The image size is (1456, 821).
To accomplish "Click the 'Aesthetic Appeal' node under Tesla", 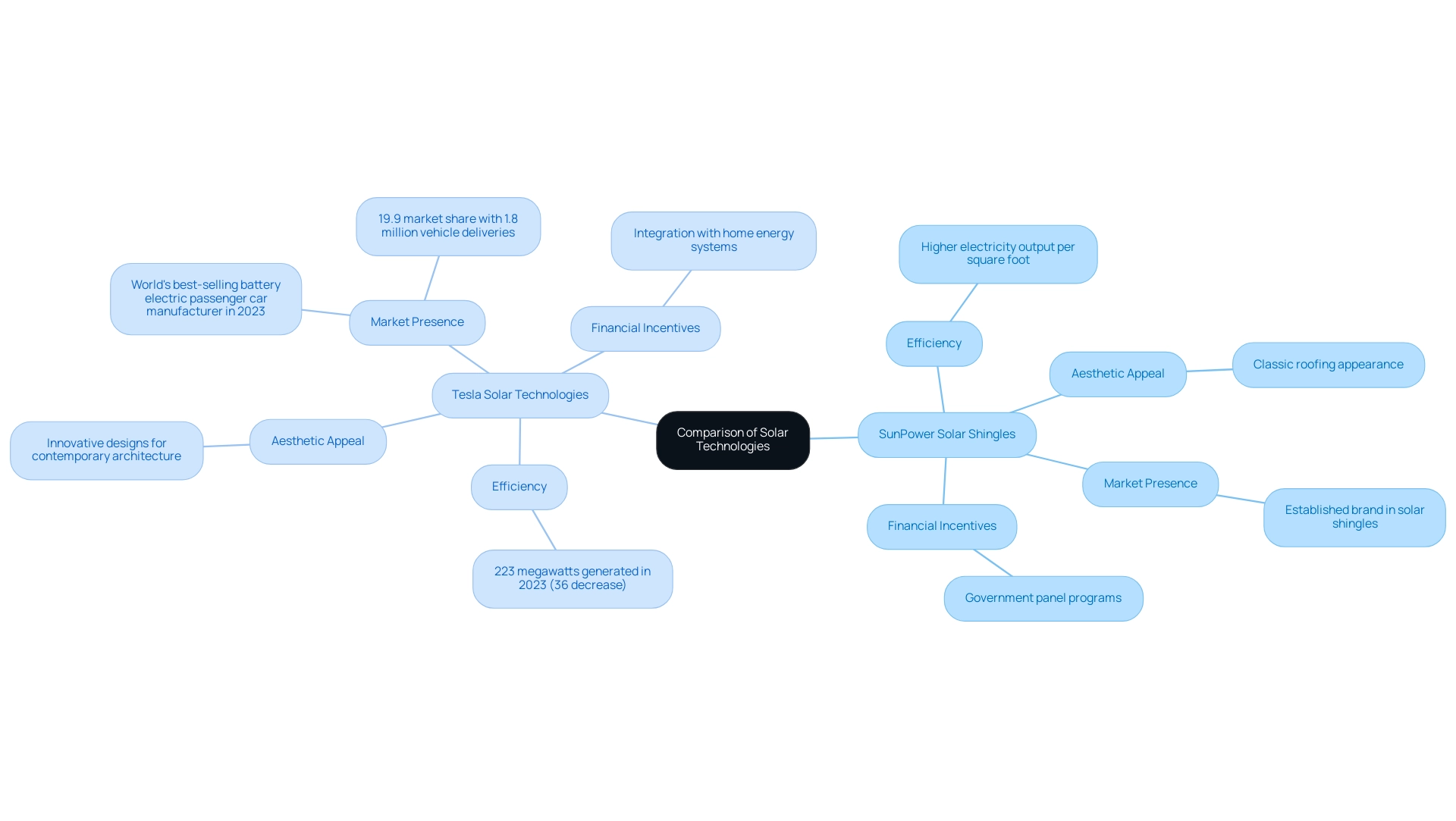I will tap(318, 440).
